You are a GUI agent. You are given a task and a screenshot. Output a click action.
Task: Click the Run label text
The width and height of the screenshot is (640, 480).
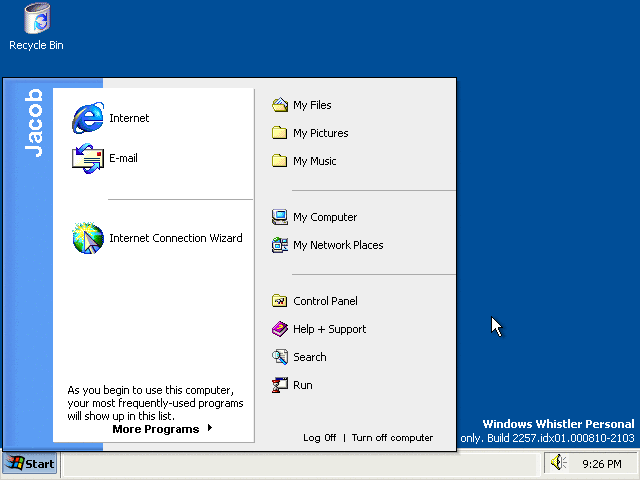[303, 385]
